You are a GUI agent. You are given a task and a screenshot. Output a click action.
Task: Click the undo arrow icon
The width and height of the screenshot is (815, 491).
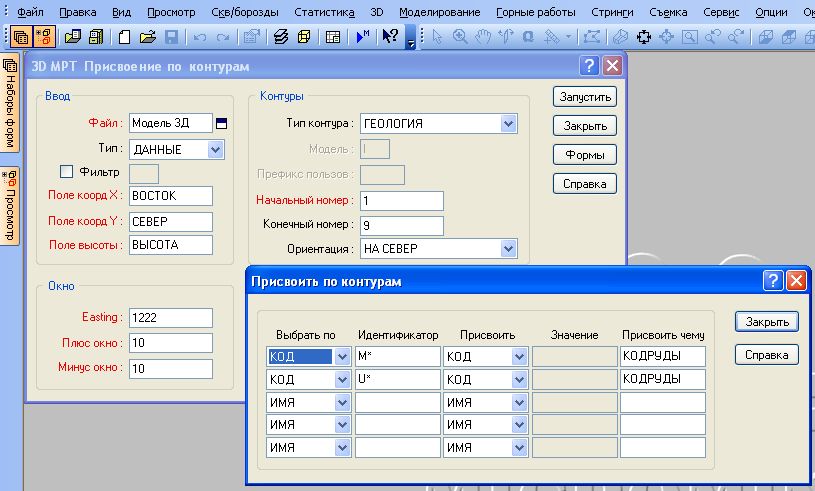click(200, 37)
